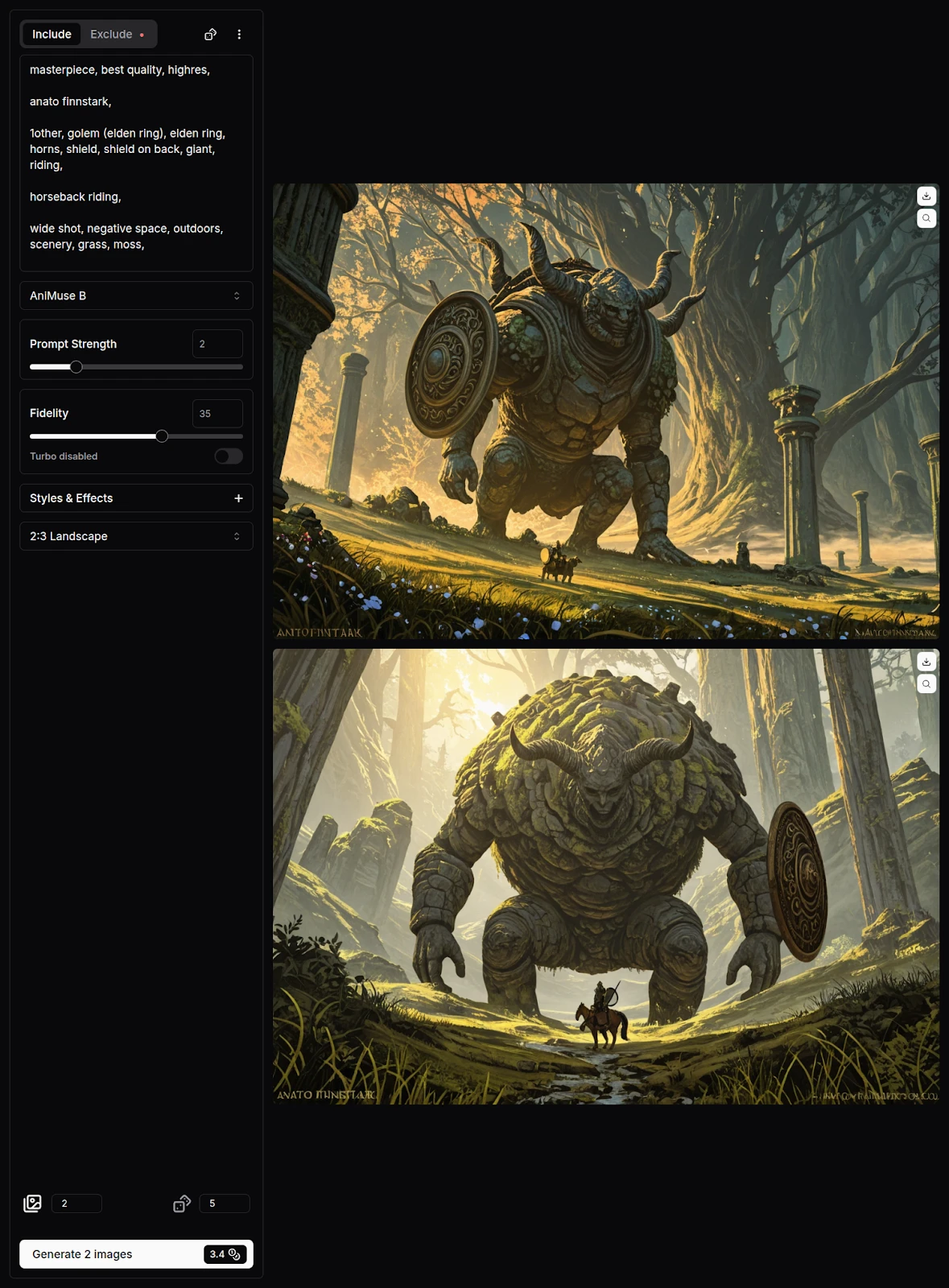Toggle the Turbo disabled switch

pyautogui.click(x=229, y=456)
